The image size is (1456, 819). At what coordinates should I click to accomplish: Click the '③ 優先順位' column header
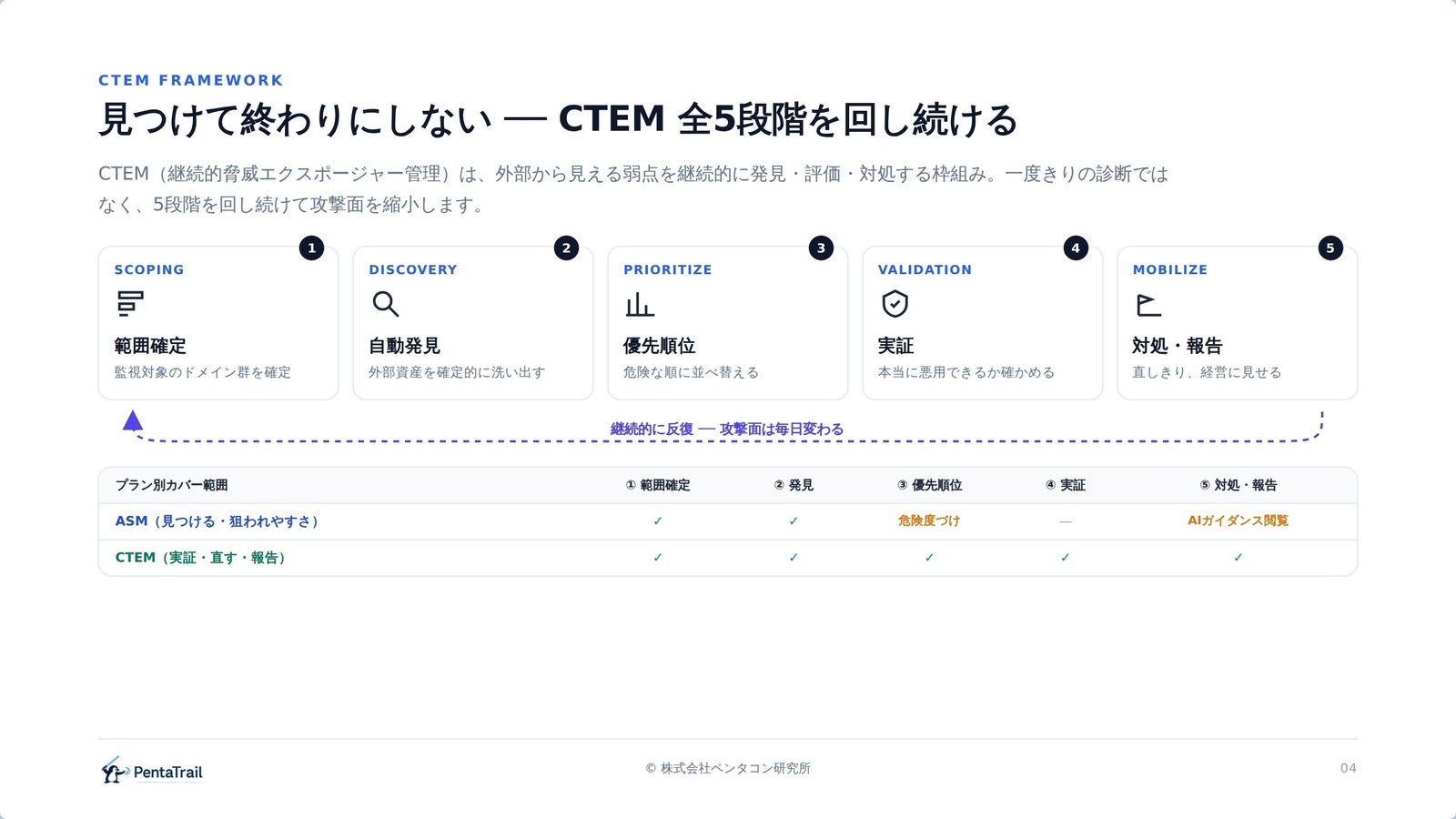(x=929, y=485)
